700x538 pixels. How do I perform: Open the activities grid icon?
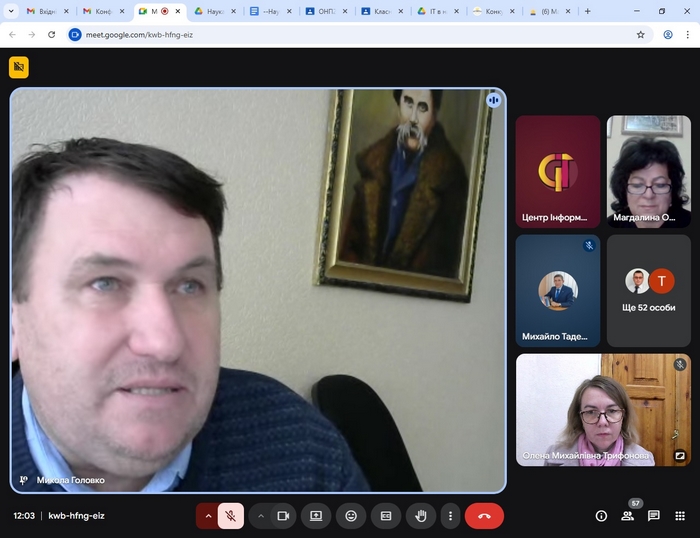(680, 516)
